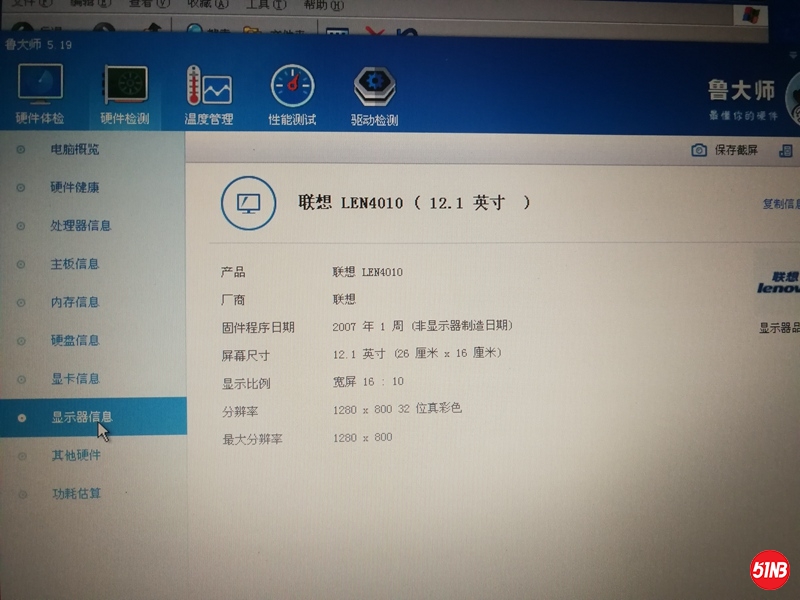Click the circular monitor icon by 联想 LEN4010

click(x=248, y=203)
